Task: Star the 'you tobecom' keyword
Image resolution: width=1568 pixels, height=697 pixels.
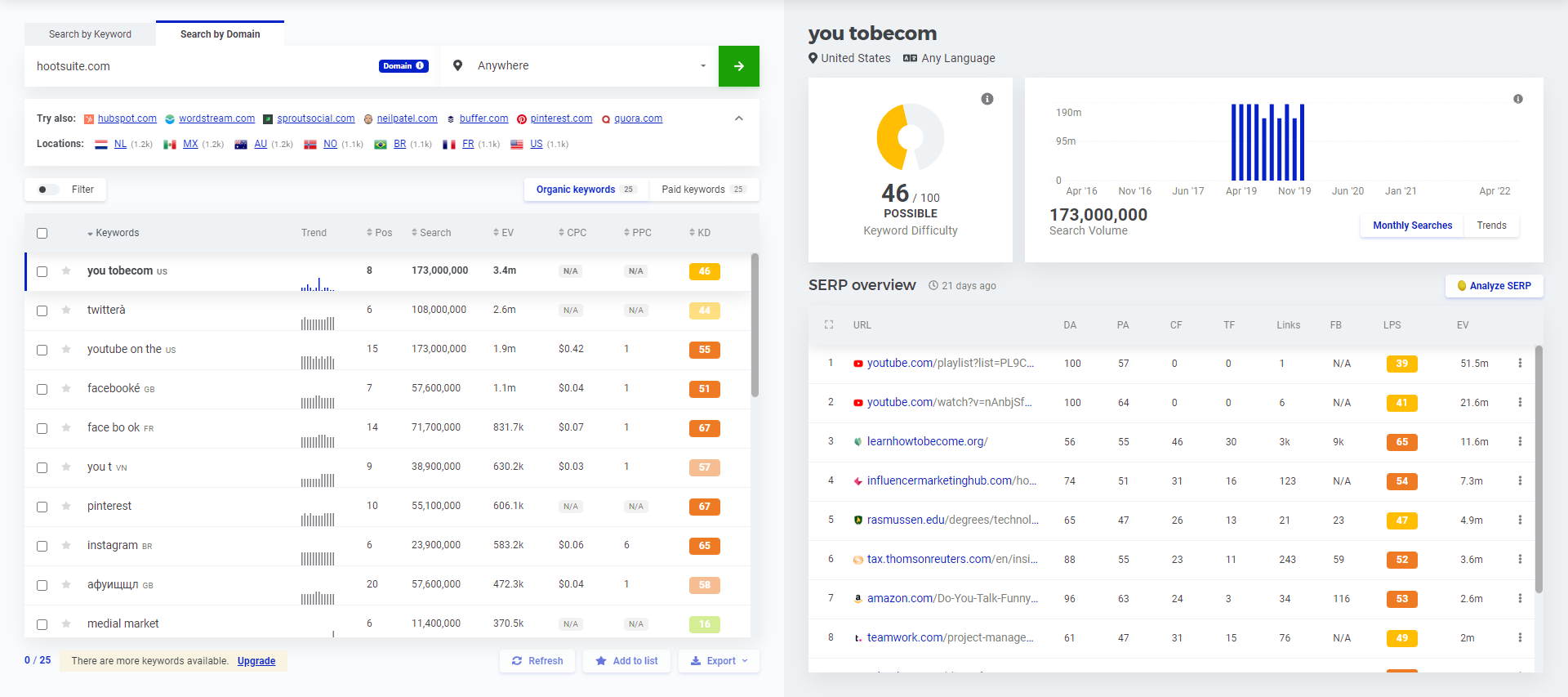Action: coord(66,270)
